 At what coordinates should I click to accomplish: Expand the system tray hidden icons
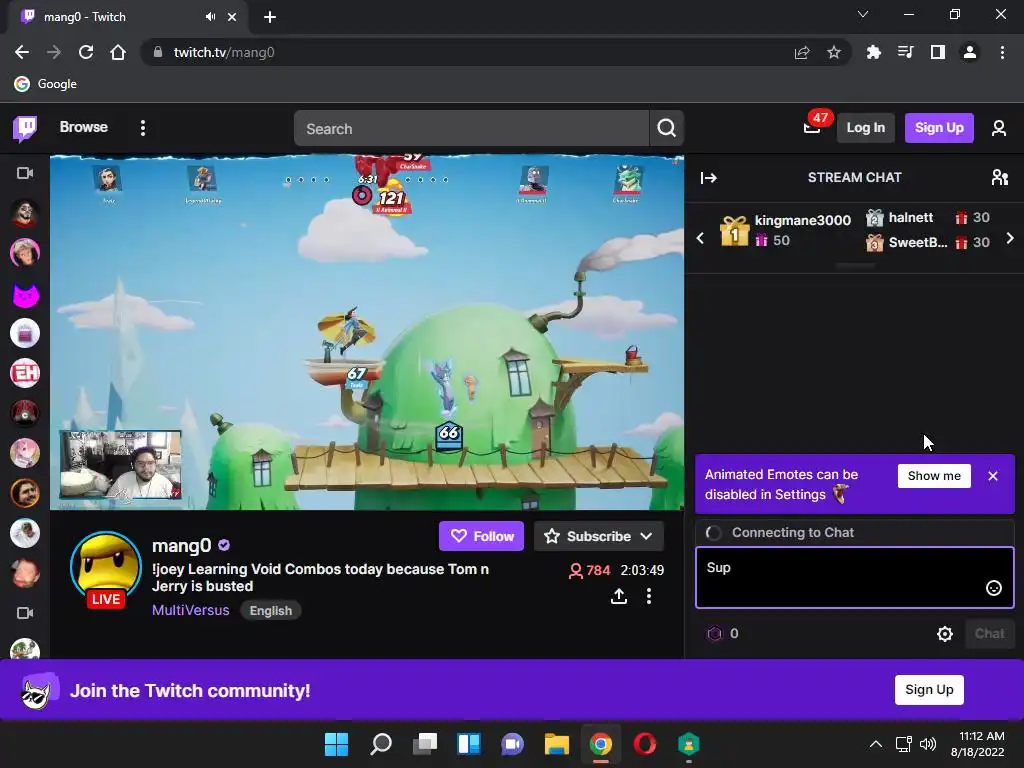click(x=876, y=744)
